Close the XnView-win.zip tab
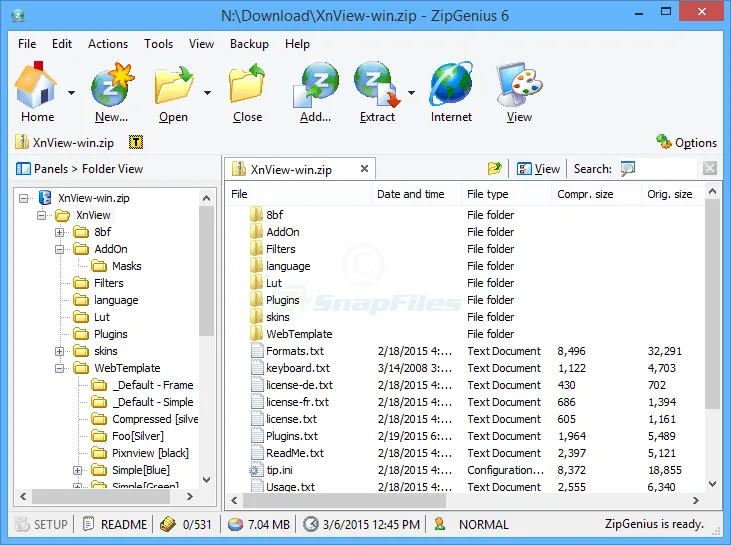Image resolution: width=731 pixels, height=545 pixels. pos(365,168)
